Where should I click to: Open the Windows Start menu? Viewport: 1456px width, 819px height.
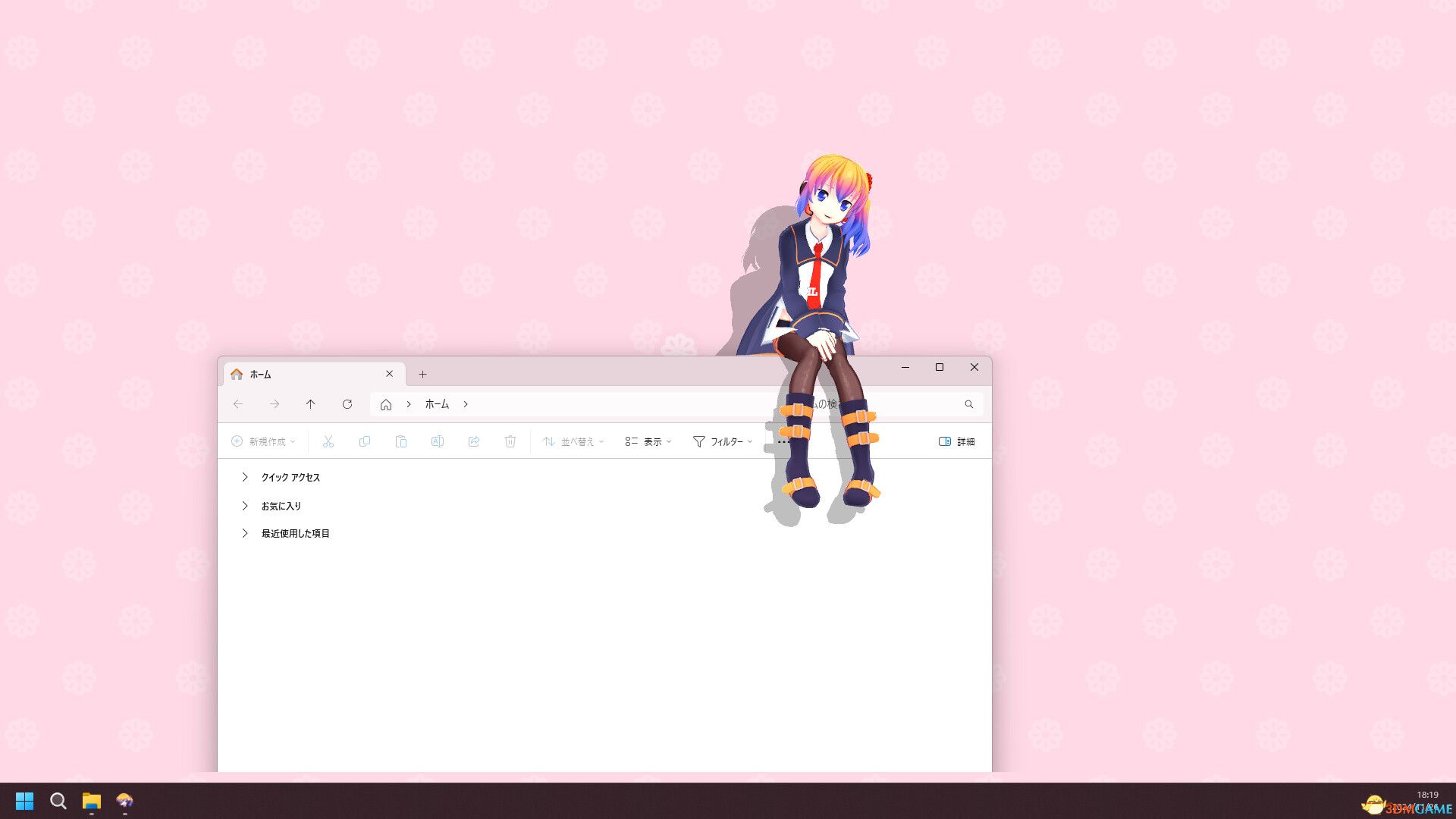click(x=24, y=801)
